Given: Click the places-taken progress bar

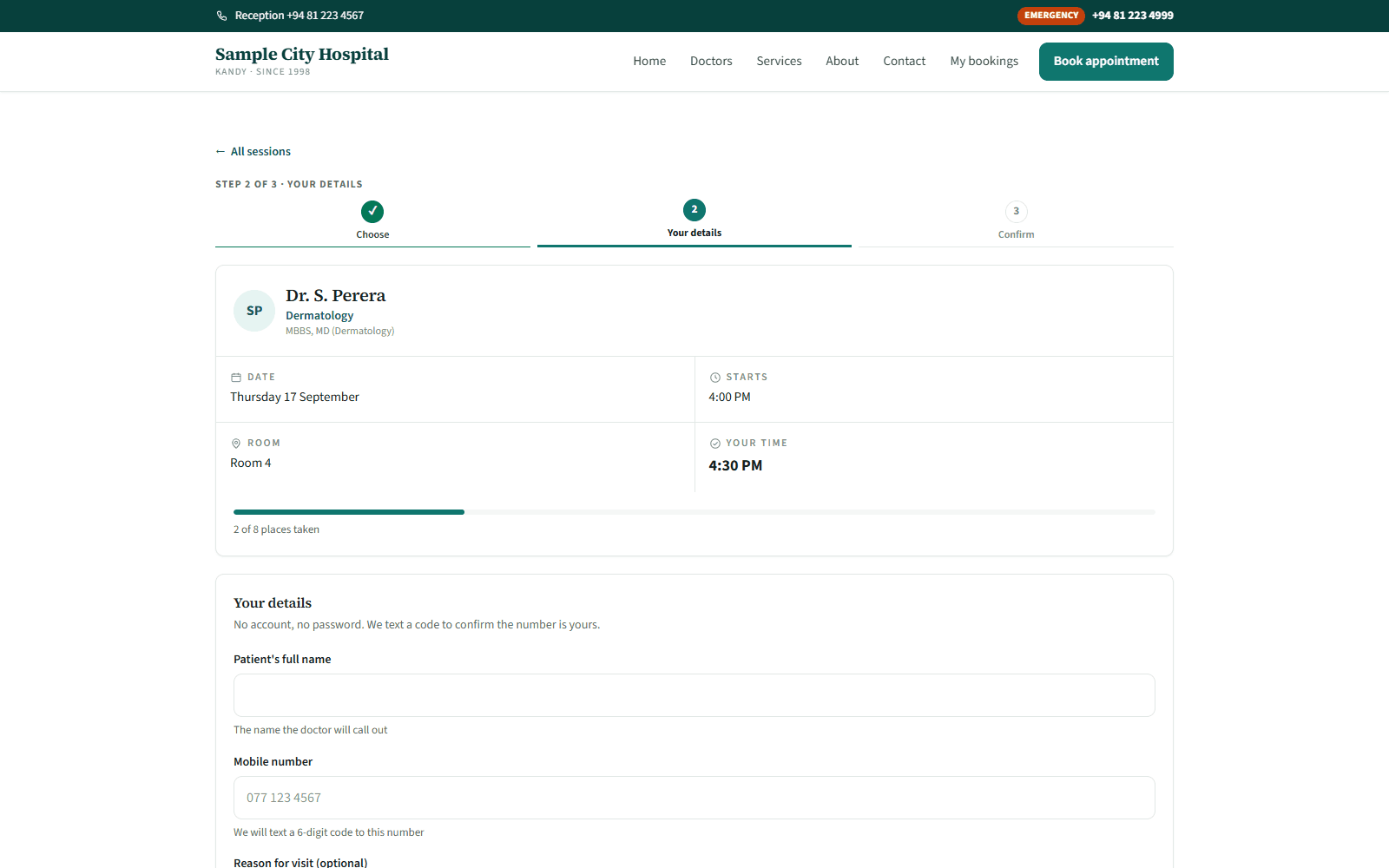Looking at the screenshot, I should 694,512.
